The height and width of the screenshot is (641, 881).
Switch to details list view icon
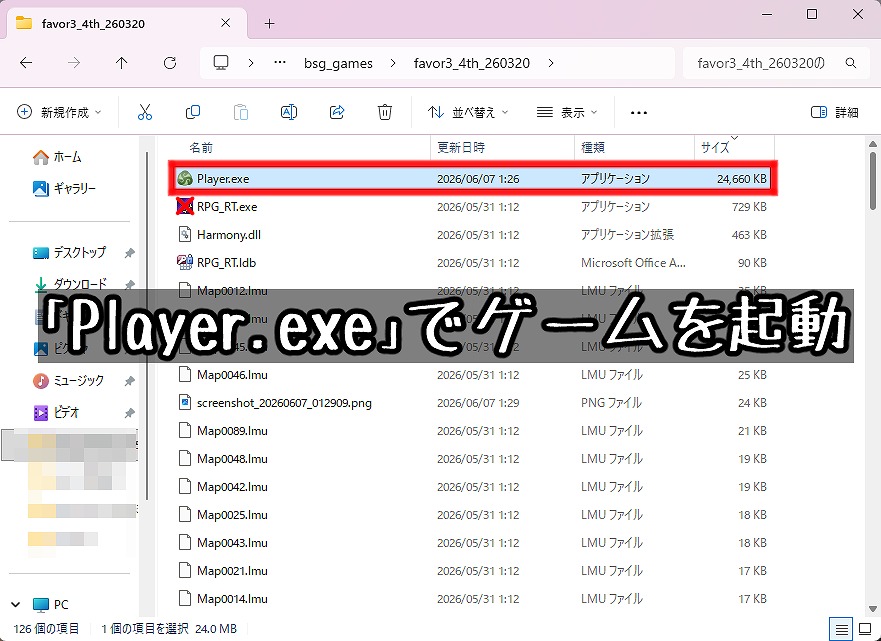coord(841,629)
